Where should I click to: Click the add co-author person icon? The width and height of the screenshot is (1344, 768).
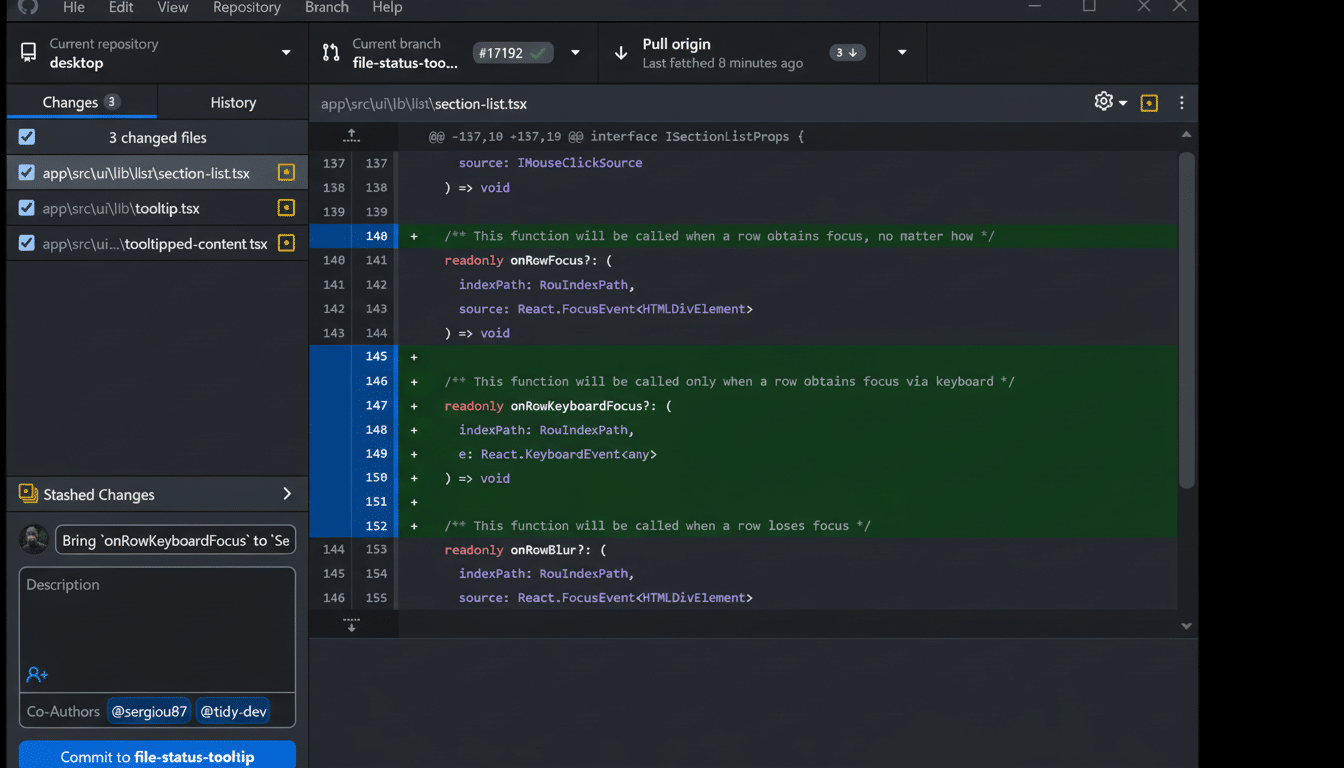pos(36,674)
